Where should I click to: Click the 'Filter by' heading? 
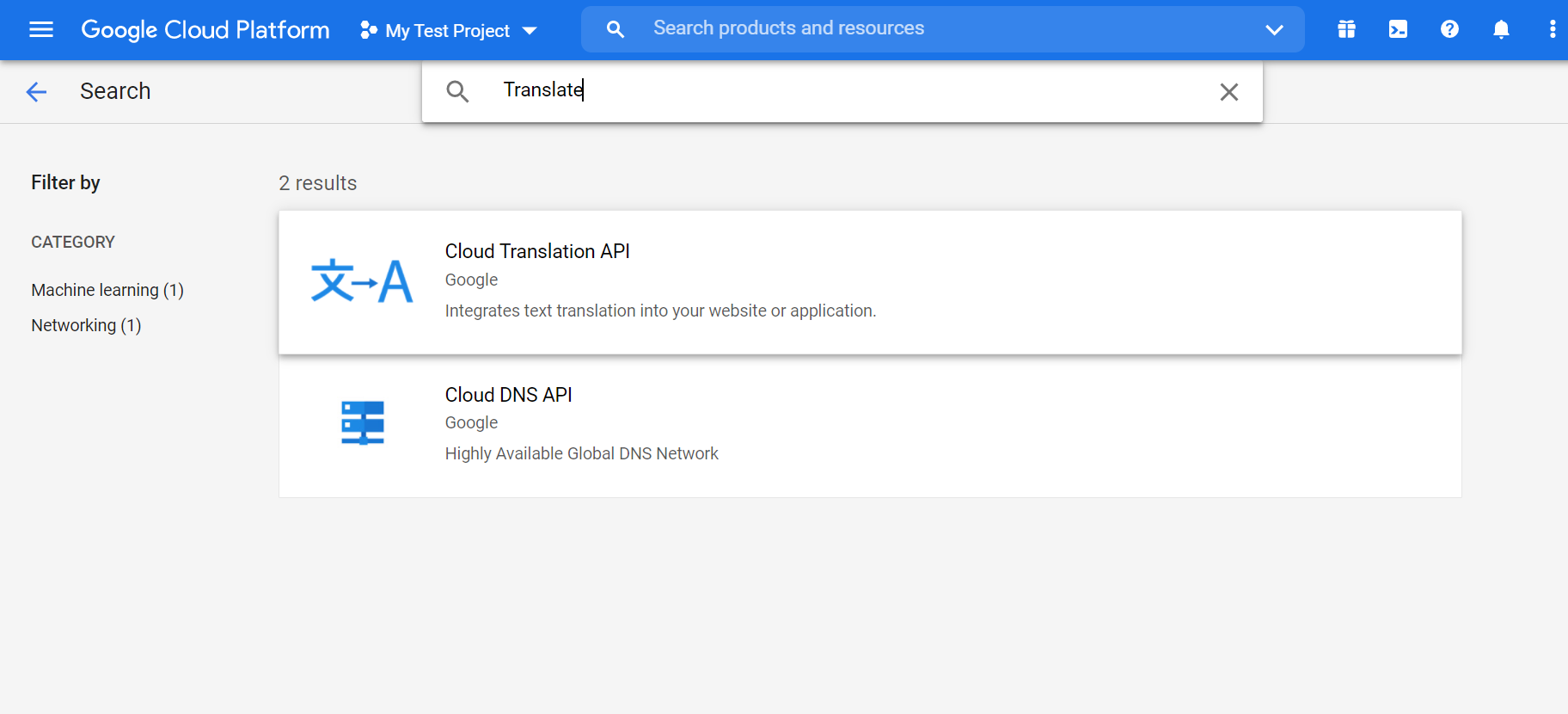pos(65,182)
